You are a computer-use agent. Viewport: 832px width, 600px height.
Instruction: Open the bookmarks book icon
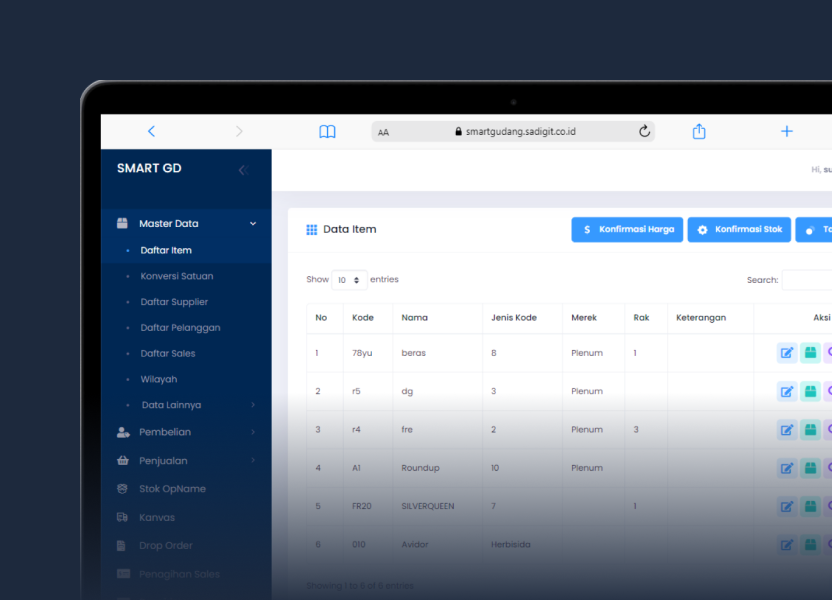click(x=327, y=132)
